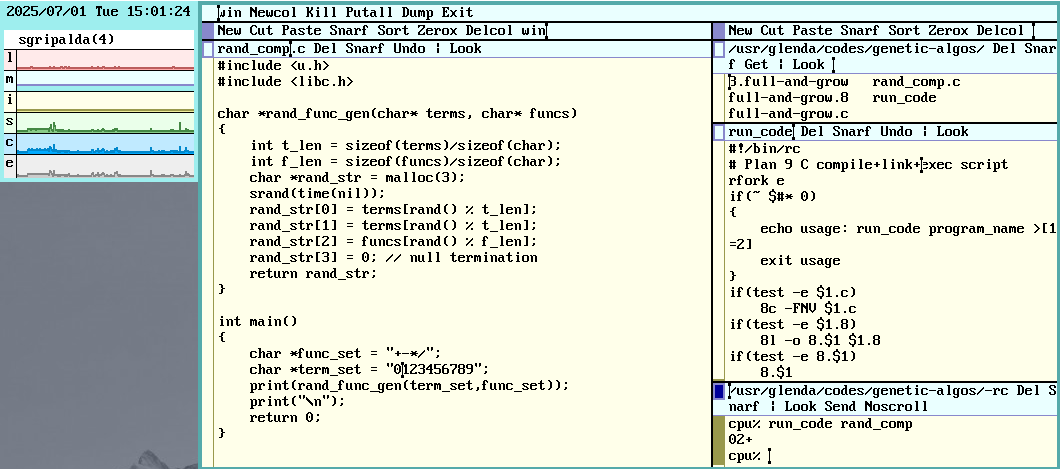Click the directory listing window scrollbar
This screenshot has width=1060, height=469.
click(719, 98)
